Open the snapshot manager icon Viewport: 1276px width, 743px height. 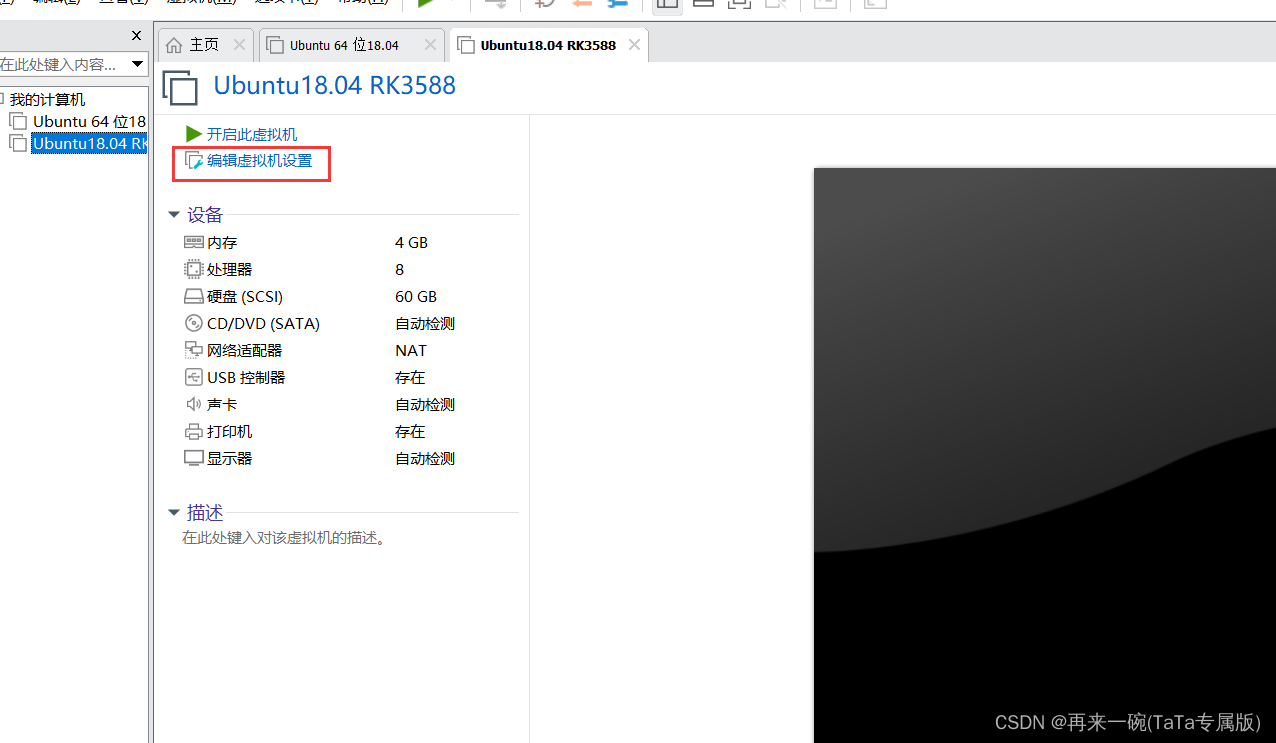pyautogui.click(x=617, y=5)
